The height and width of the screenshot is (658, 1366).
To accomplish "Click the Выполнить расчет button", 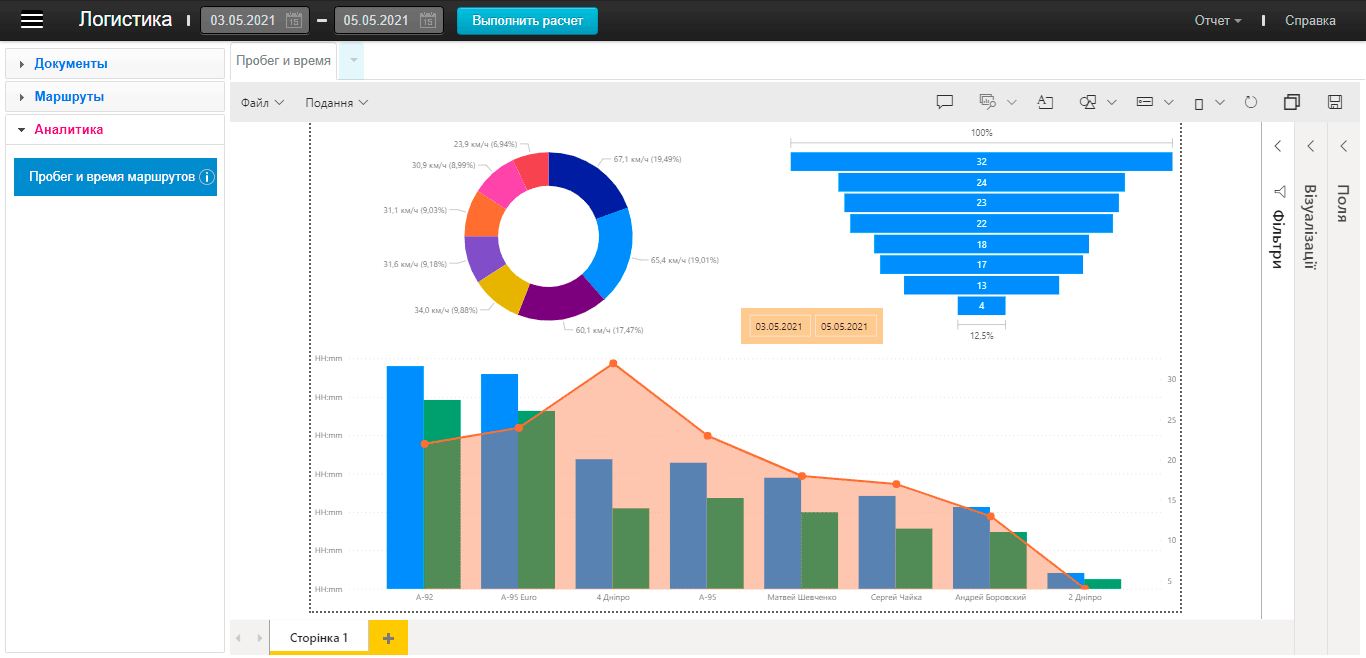I will [x=527, y=21].
